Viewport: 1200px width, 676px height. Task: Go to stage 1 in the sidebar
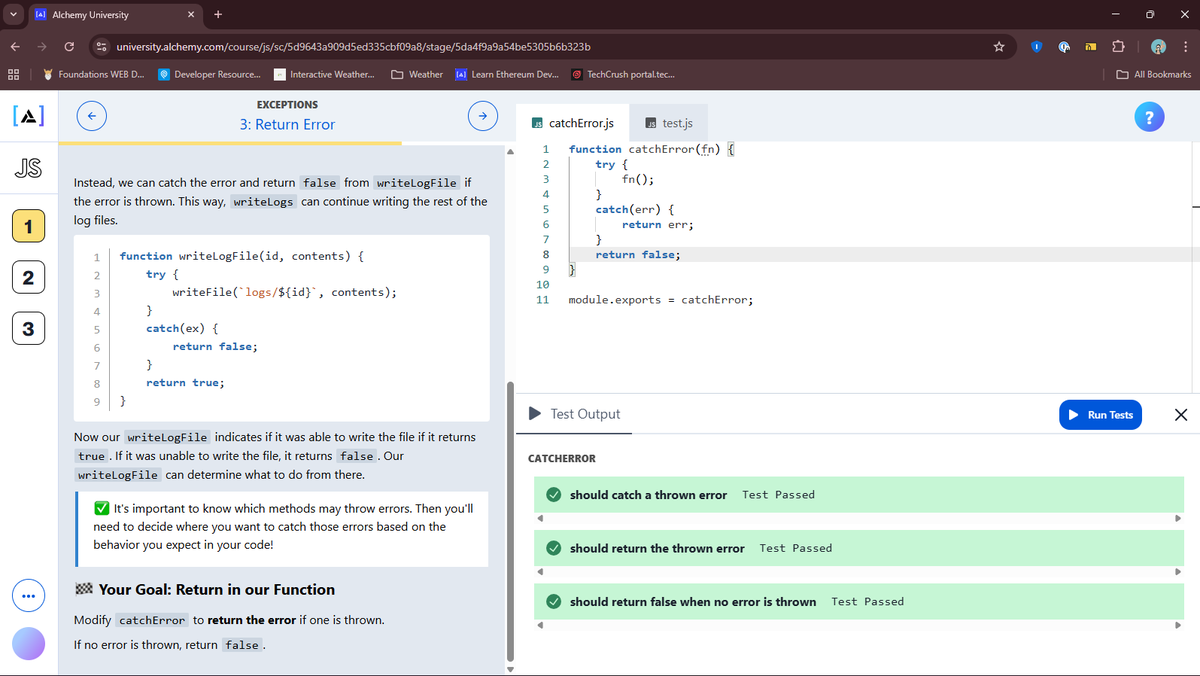point(28,227)
